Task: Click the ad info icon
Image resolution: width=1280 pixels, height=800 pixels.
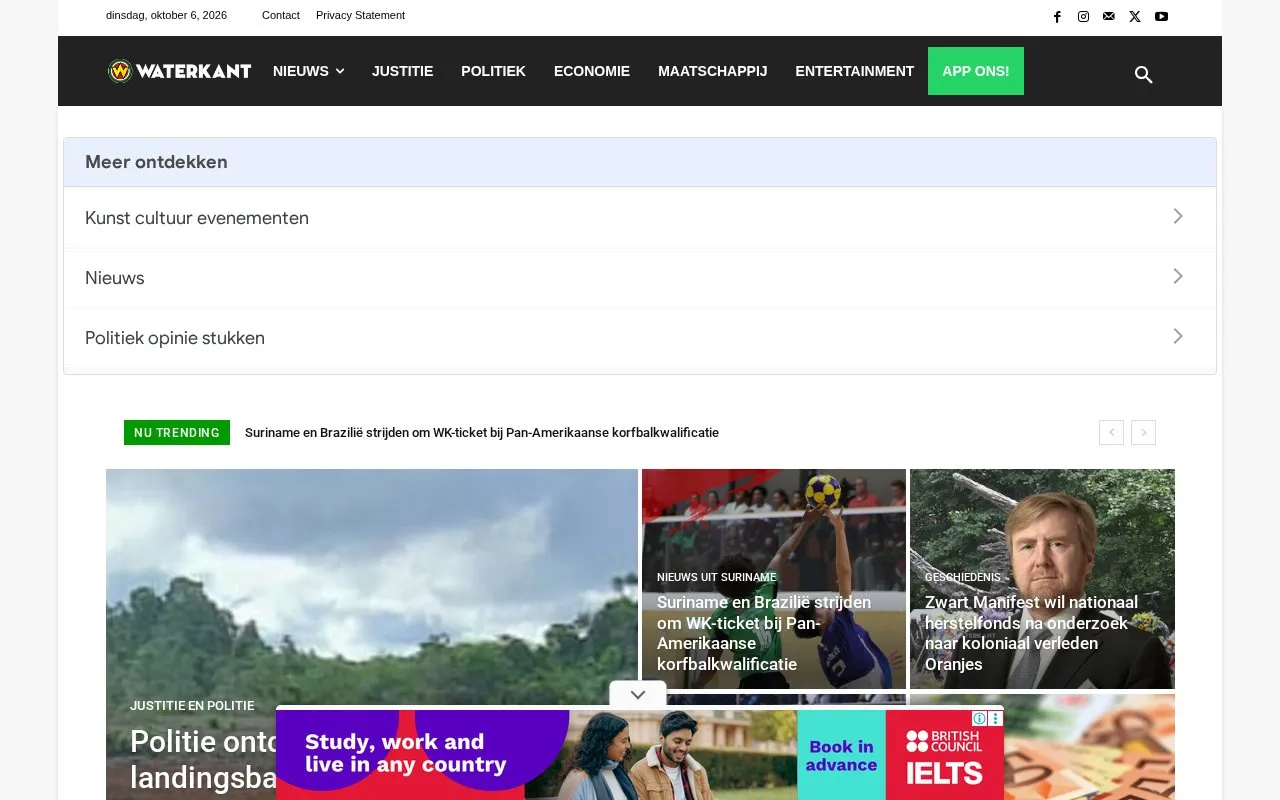Action: (x=980, y=718)
